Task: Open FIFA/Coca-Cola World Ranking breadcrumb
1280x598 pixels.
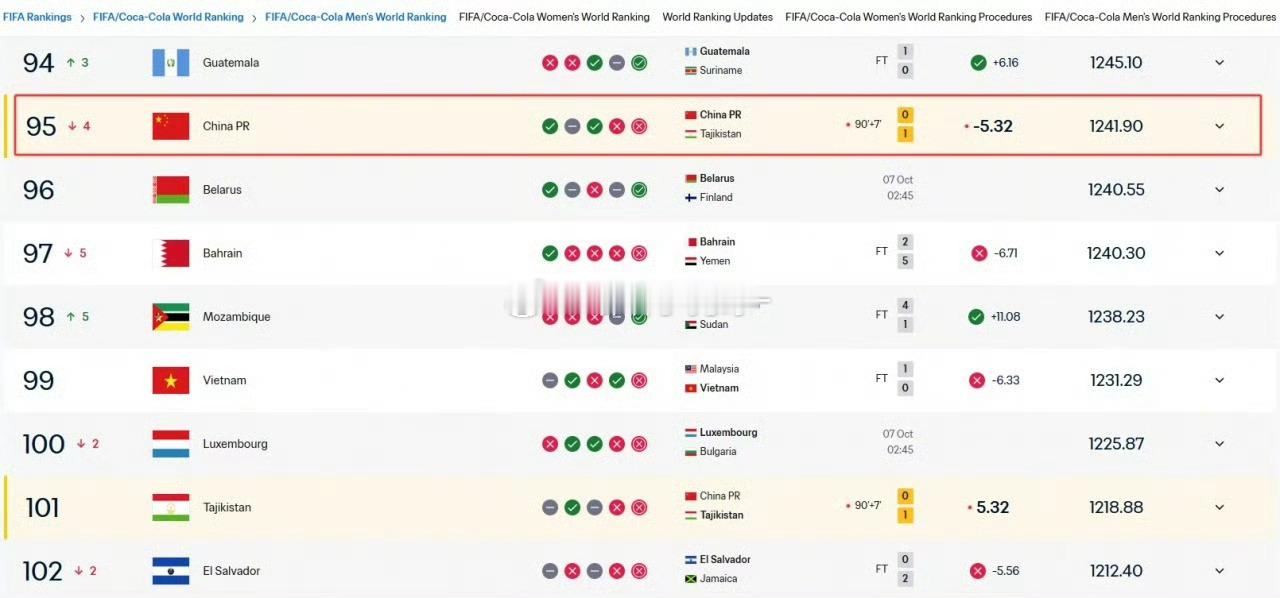Action: point(168,17)
